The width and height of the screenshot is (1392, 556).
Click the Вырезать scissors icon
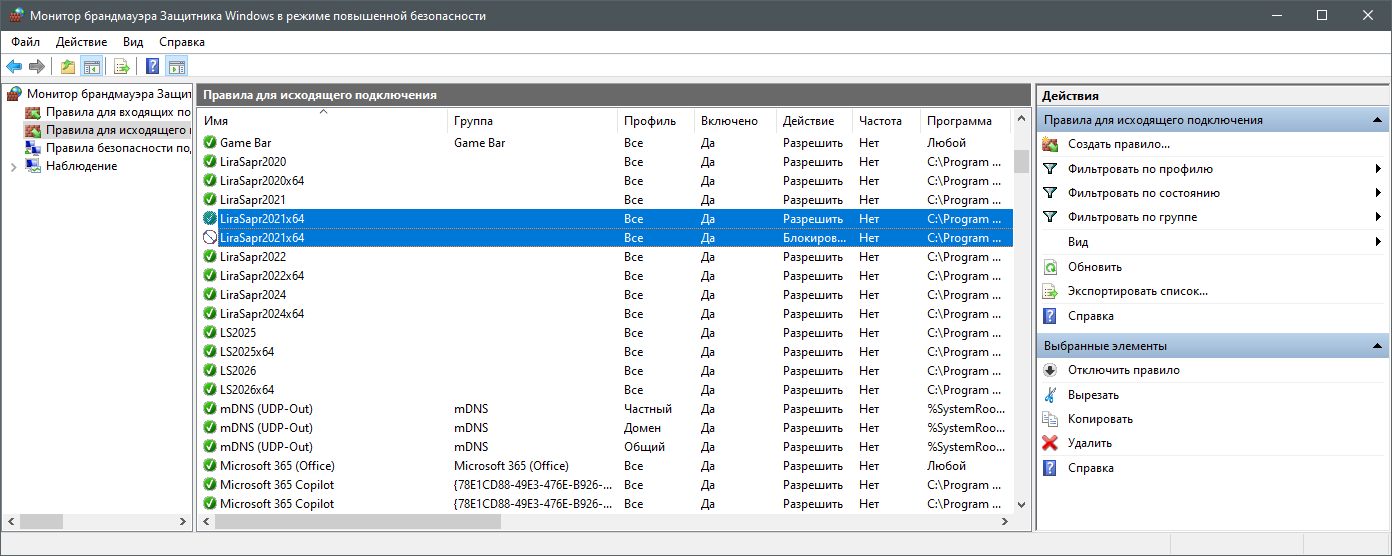coord(1050,394)
